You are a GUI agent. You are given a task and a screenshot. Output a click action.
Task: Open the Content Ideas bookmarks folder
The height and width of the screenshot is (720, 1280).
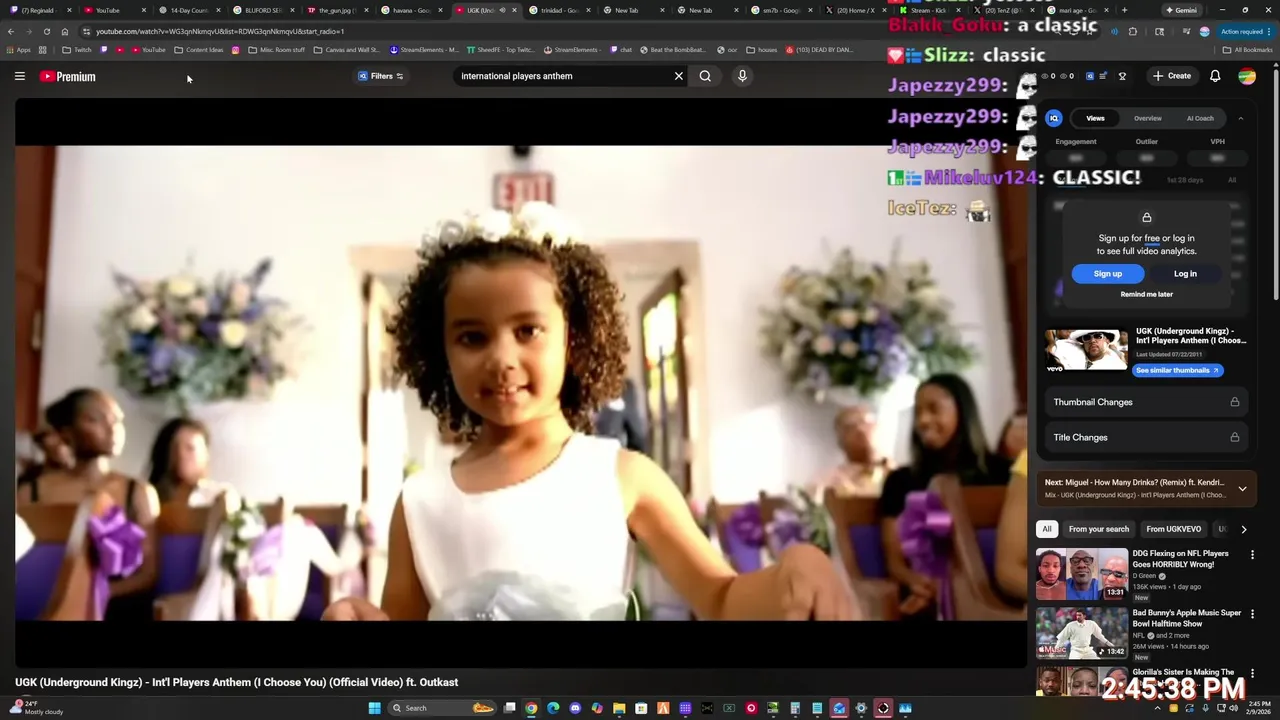pyautogui.click(x=199, y=49)
